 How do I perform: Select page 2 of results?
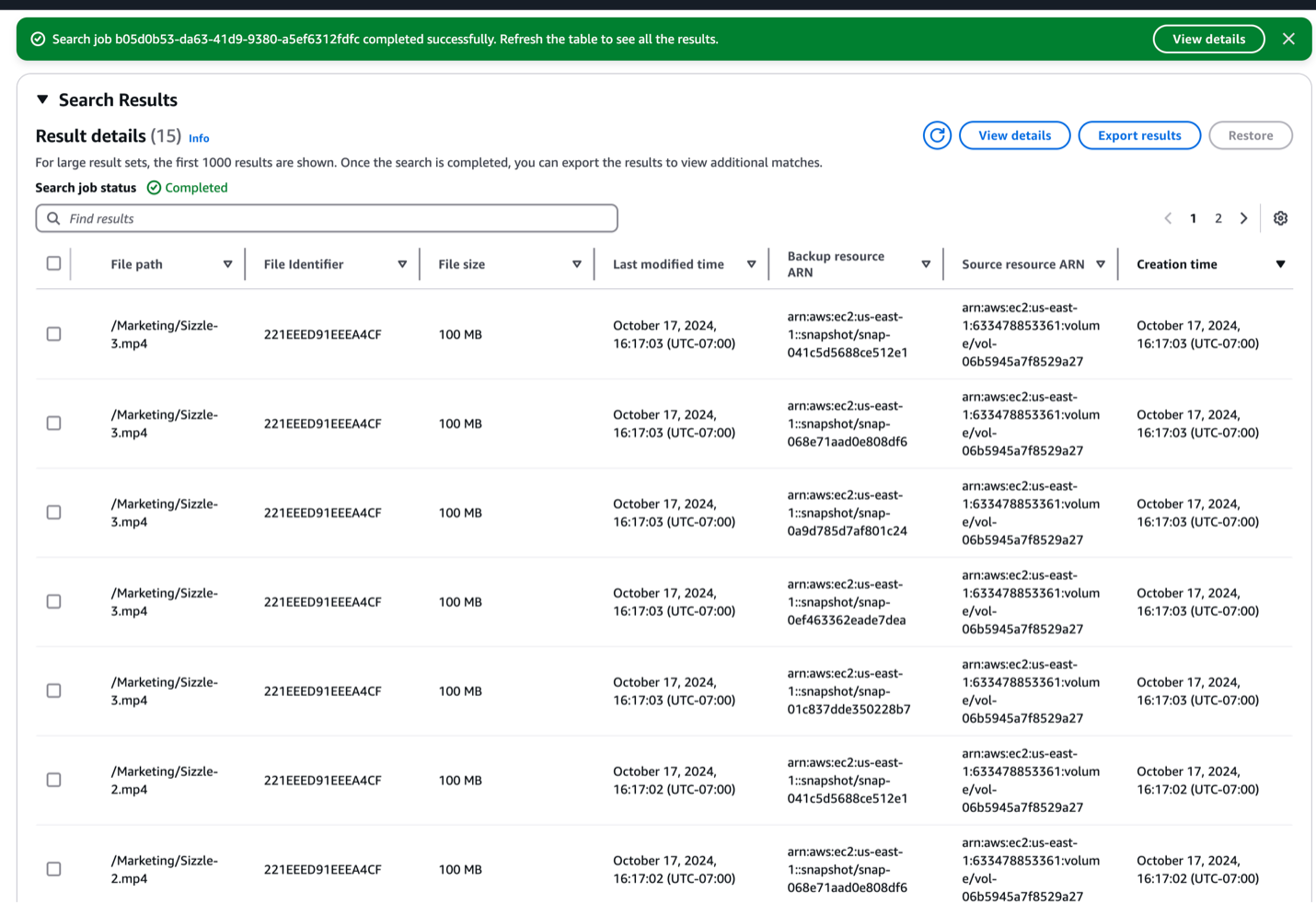pyautogui.click(x=1218, y=218)
